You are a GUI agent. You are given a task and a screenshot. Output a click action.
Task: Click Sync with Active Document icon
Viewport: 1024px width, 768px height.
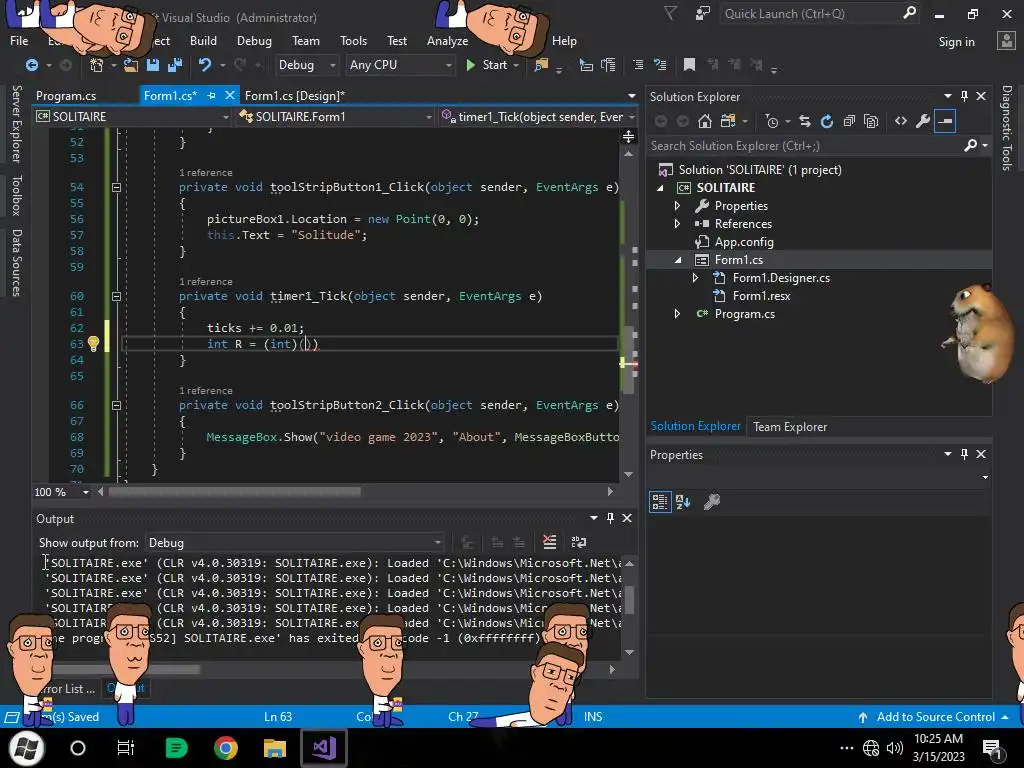point(805,121)
